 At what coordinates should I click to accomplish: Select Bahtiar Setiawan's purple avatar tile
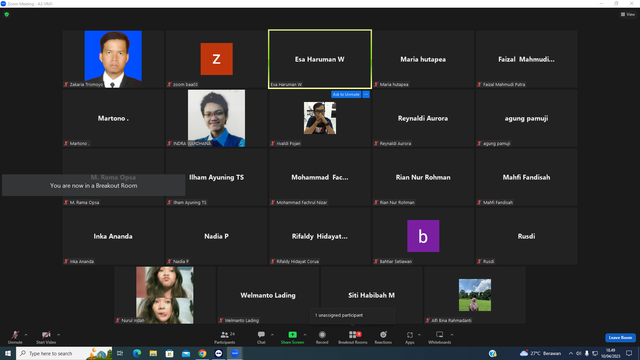[423, 236]
